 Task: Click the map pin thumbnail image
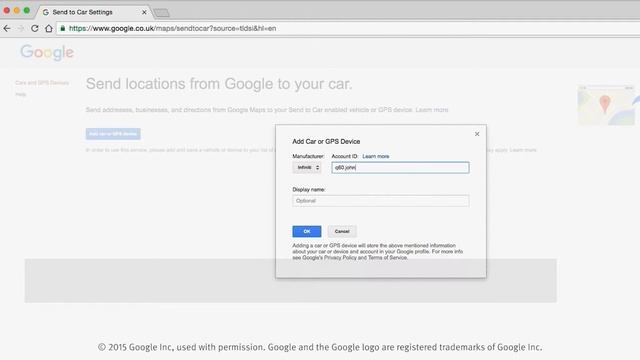(607, 105)
